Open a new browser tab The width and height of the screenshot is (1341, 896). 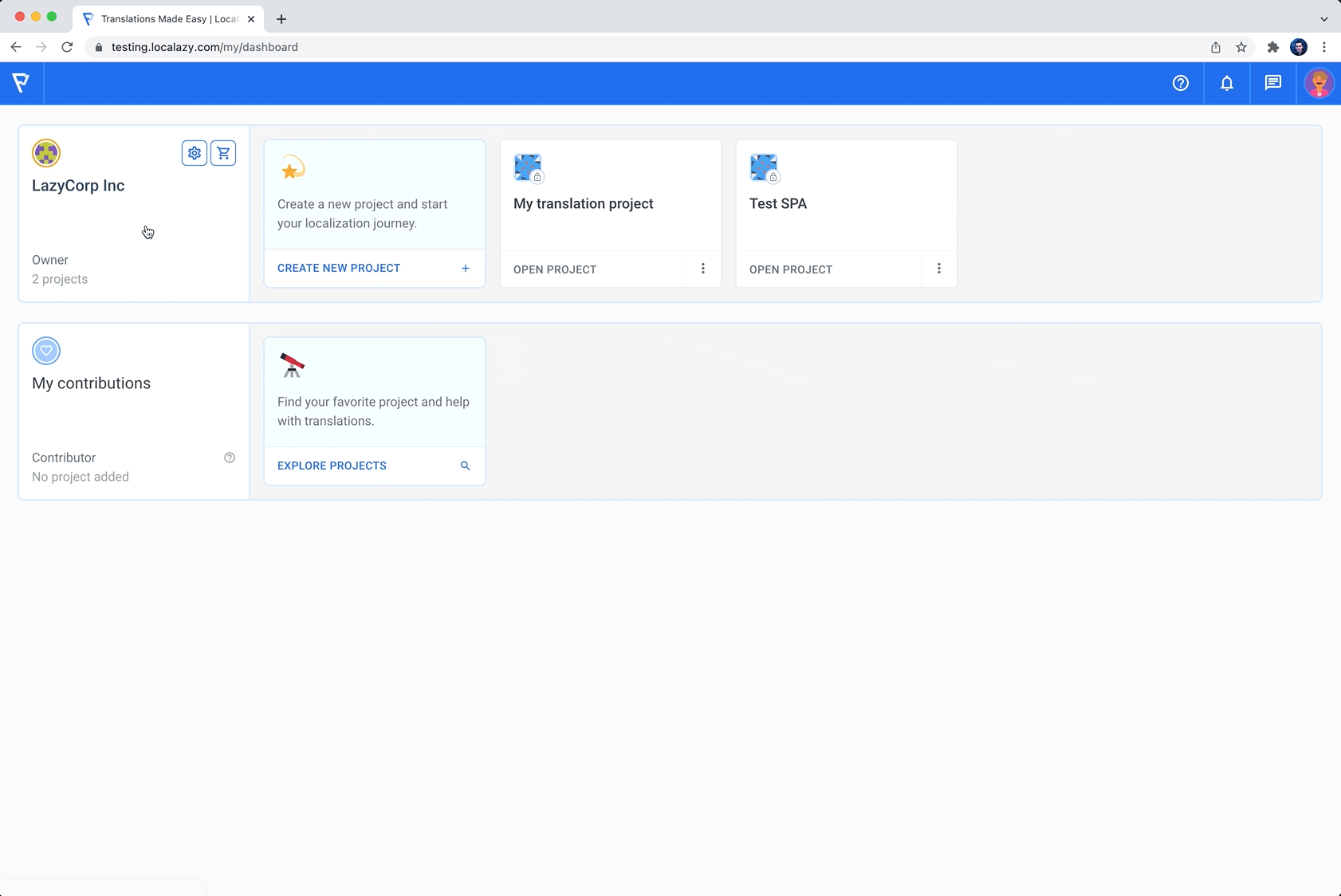pos(281,19)
